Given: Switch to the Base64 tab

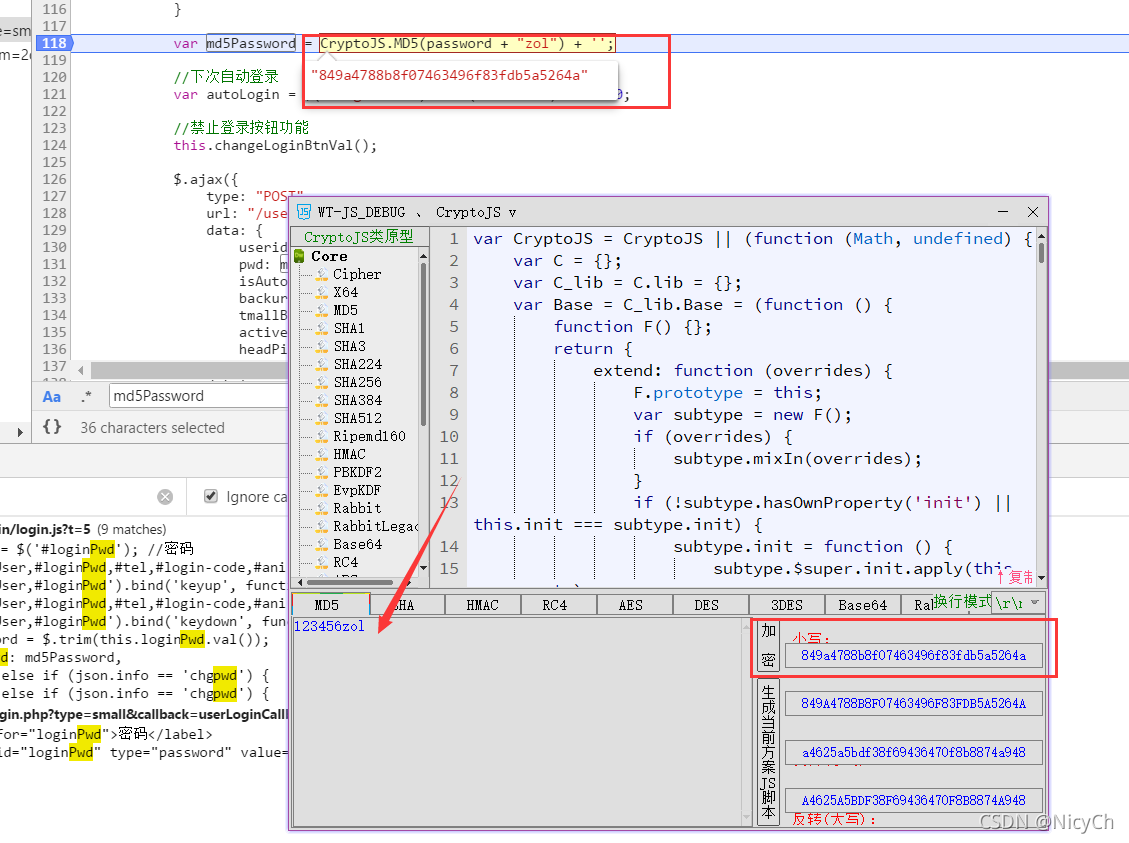Looking at the screenshot, I should pos(862,605).
